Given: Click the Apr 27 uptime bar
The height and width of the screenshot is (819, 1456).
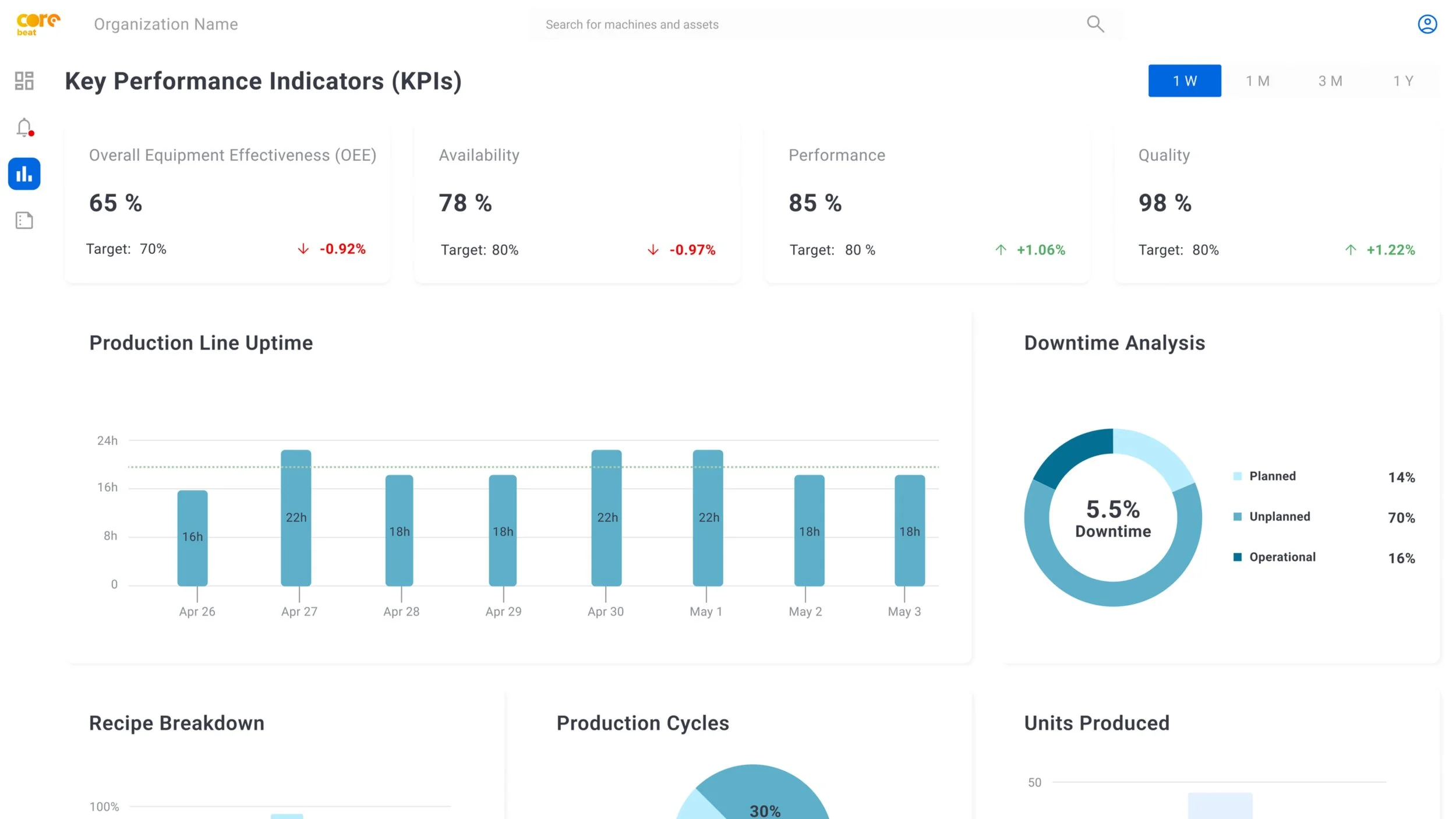Looking at the screenshot, I should click(x=296, y=518).
